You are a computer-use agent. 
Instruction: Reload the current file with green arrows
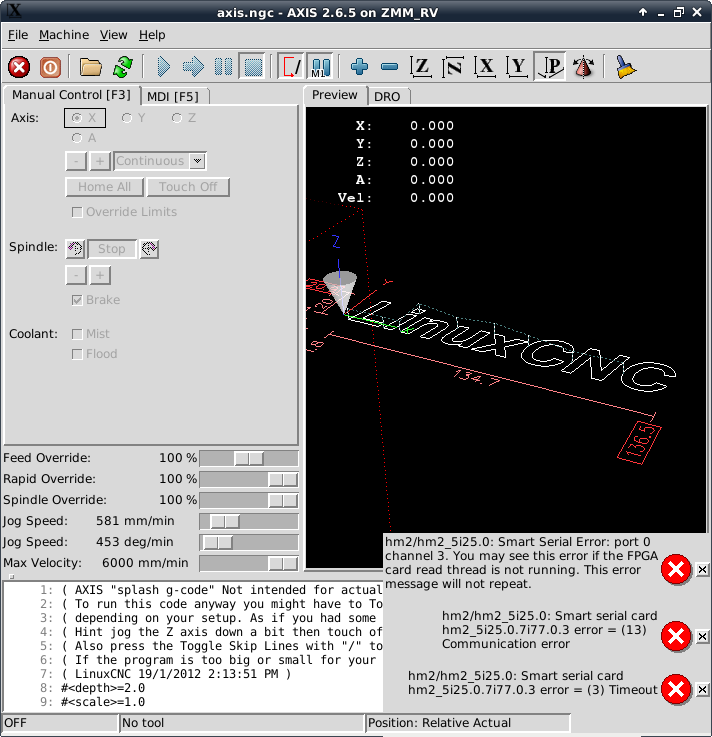tap(123, 67)
